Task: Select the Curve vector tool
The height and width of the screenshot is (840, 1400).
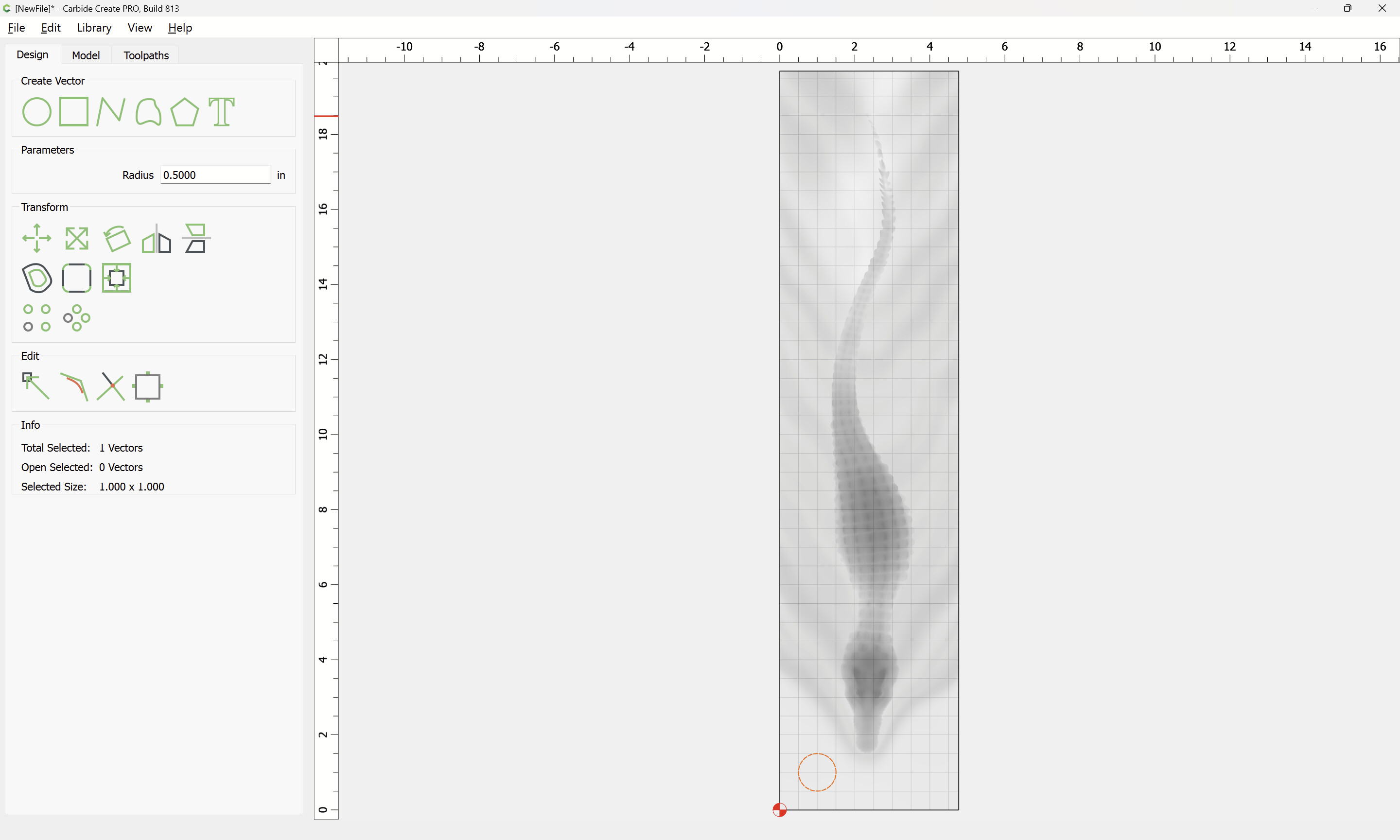Action: pos(148,111)
